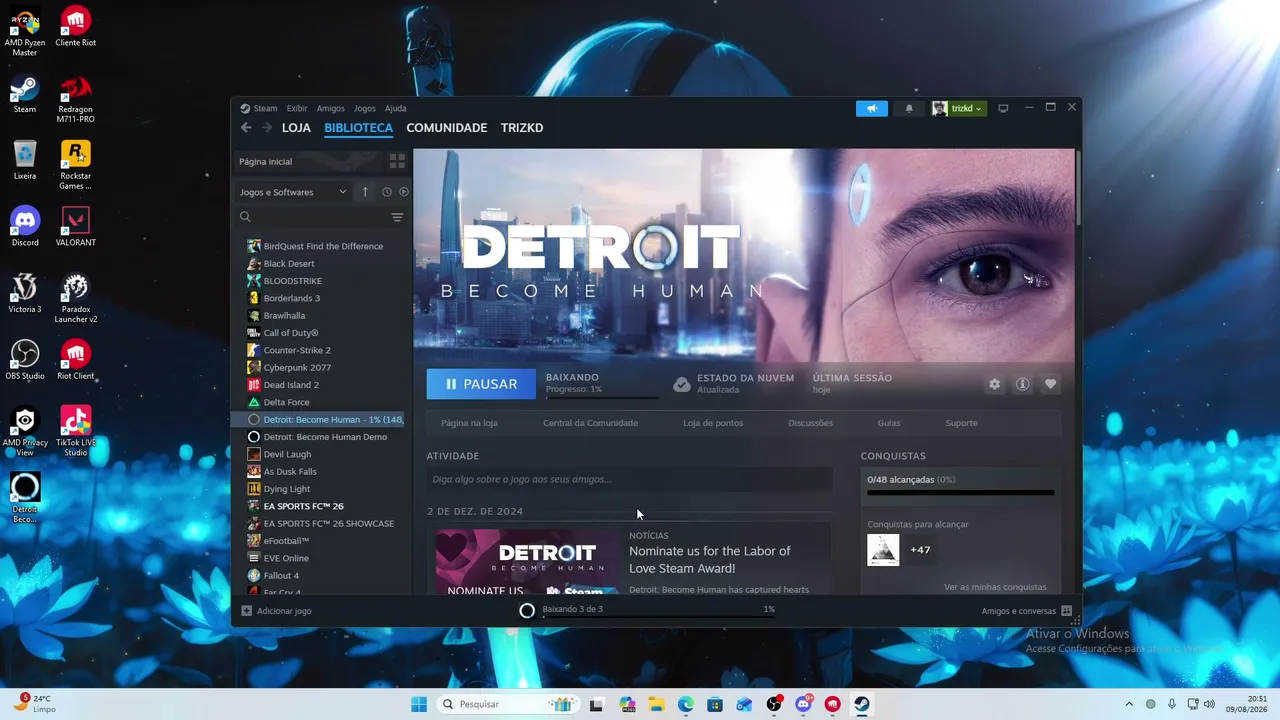Select AMD Privacy View desktop icon
This screenshot has width=1280, height=720.
coord(25,432)
